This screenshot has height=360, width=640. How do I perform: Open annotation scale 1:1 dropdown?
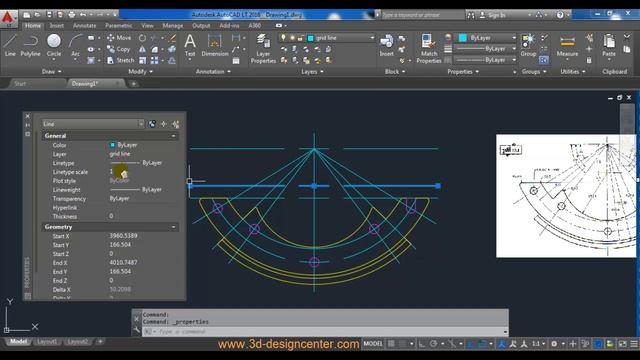[539, 344]
